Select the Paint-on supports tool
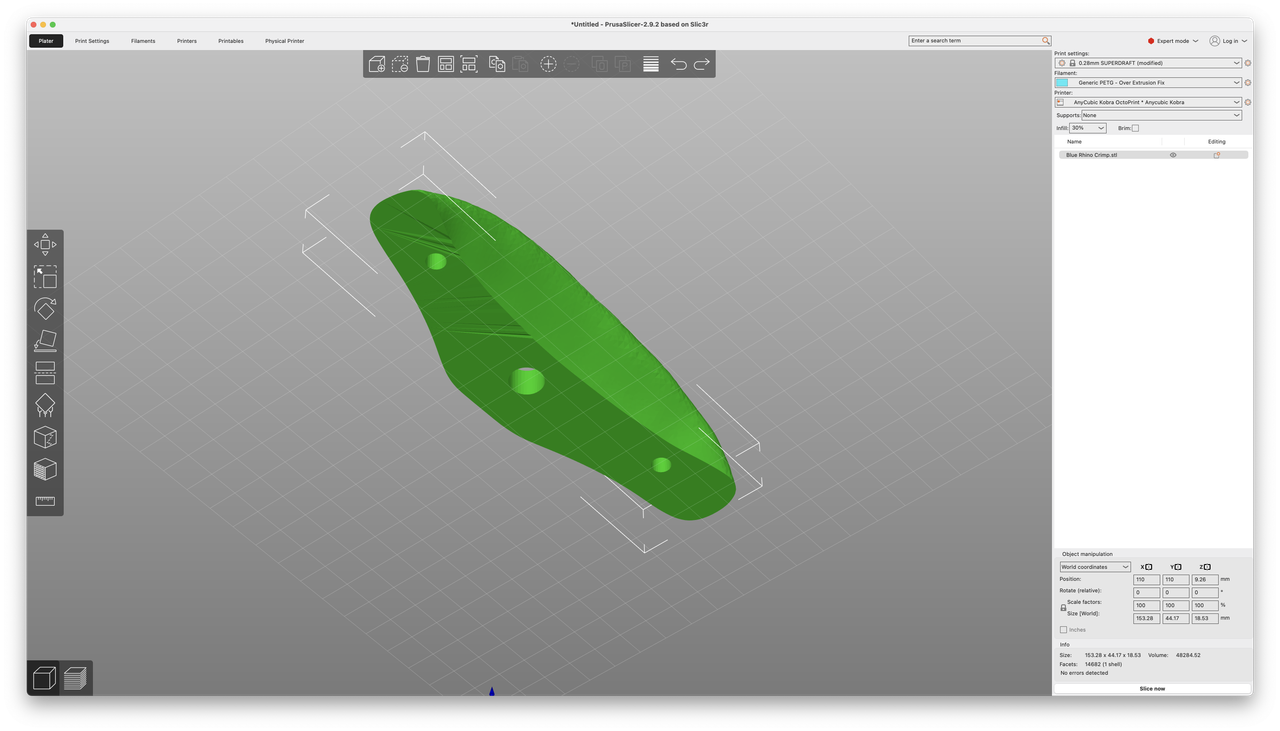The image size is (1280, 731). (x=45, y=405)
